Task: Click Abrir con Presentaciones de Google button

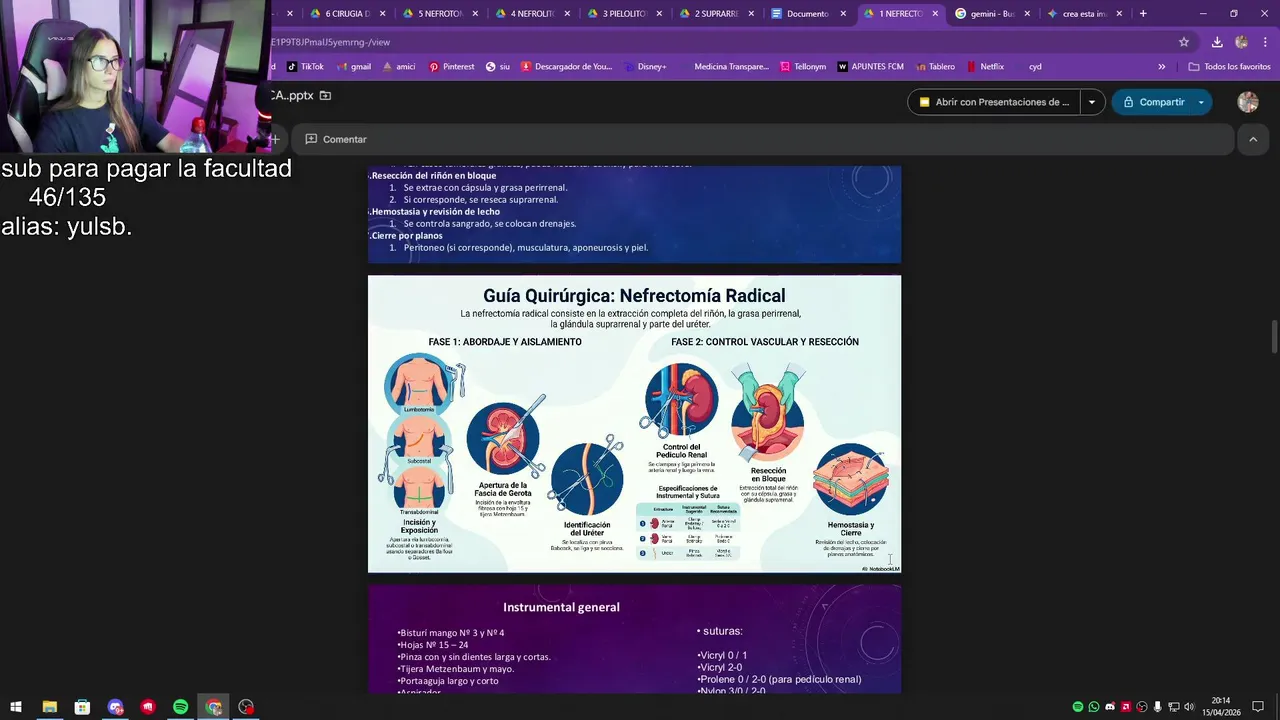Action: (x=994, y=102)
